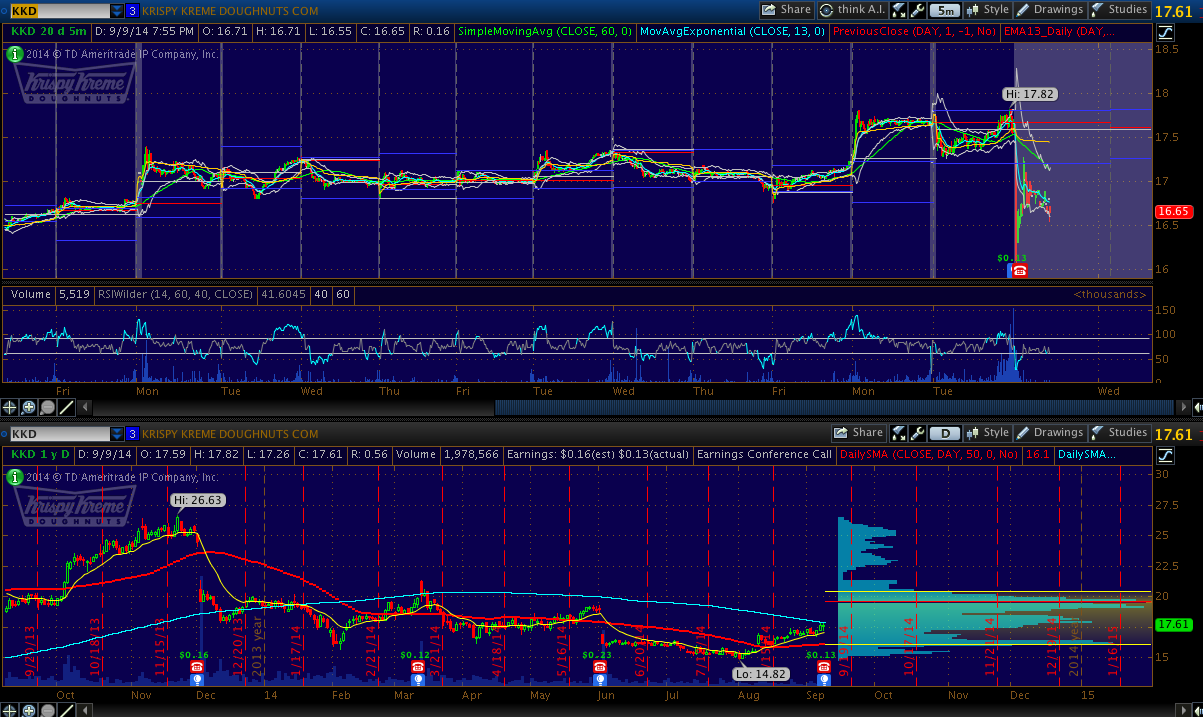Open the Studies menu in top chart

(1119, 10)
